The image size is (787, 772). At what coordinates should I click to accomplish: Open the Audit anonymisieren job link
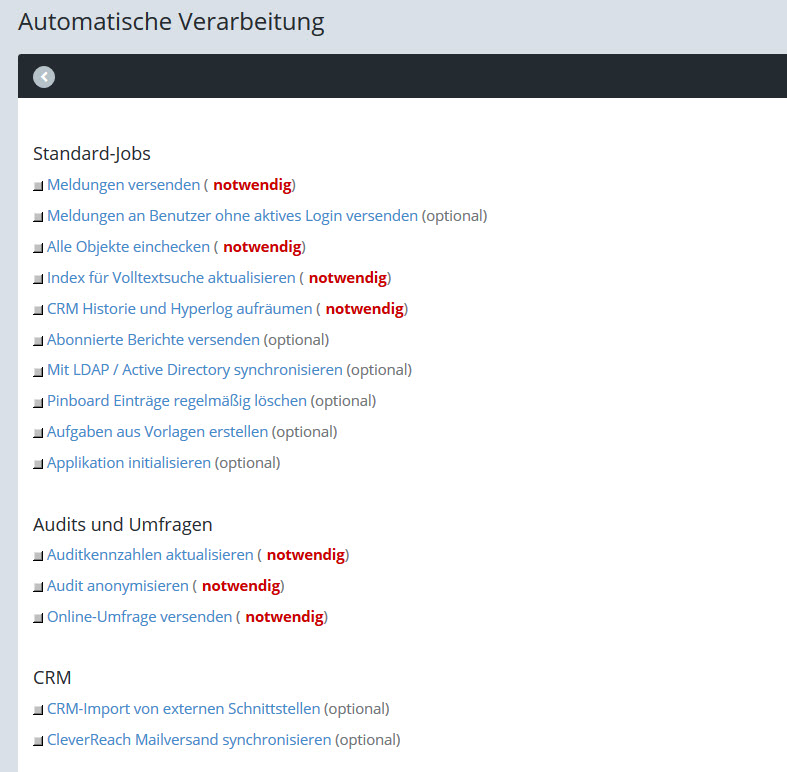coord(117,586)
